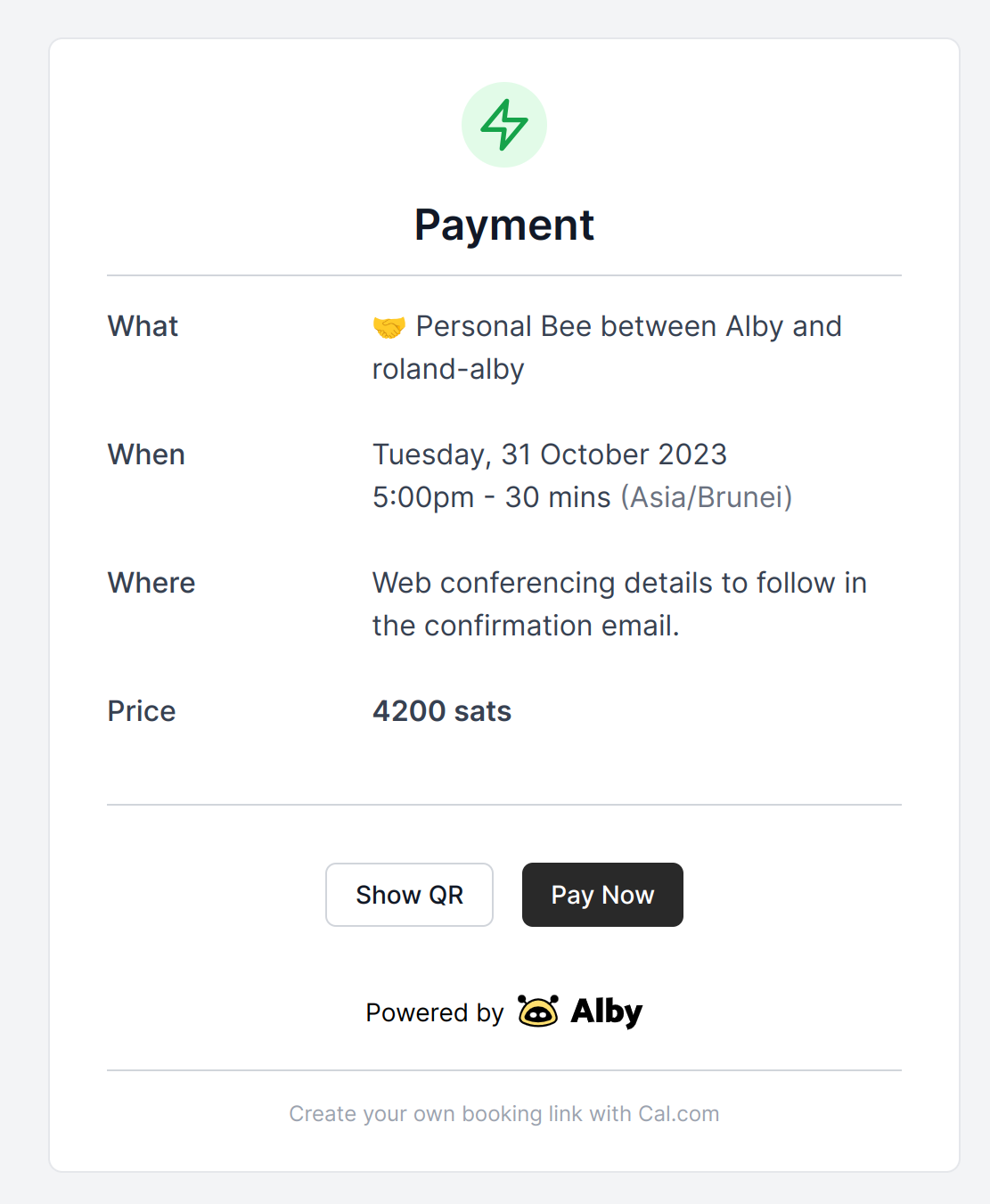The width and height of the screenshot is (990, 1204).
Task: Open the Cal.com booking link
Action: [503, 1114]
